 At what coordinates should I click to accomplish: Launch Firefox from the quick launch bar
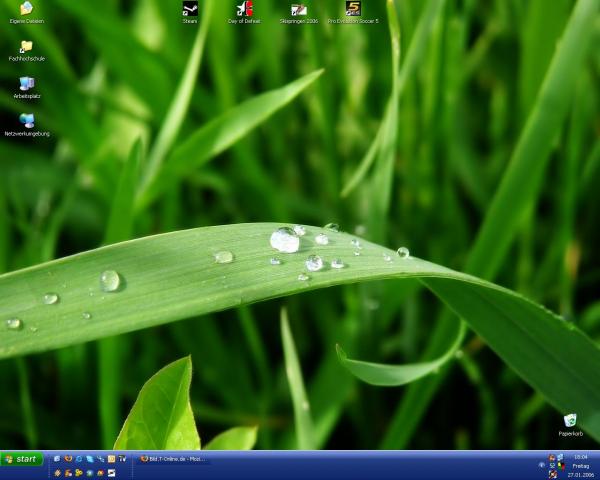click(68, 459)
